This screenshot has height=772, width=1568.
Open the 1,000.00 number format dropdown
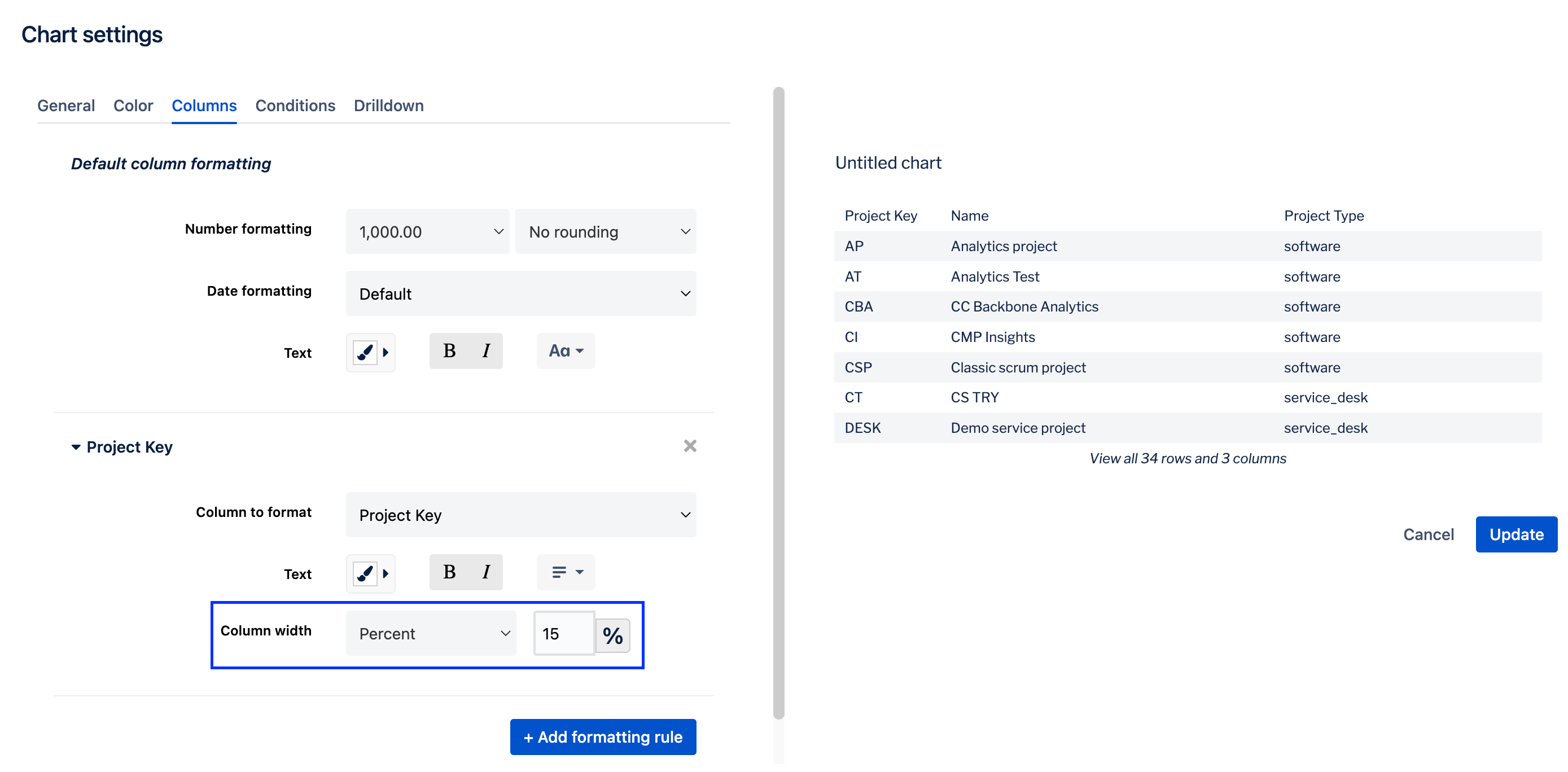(427, 232)
